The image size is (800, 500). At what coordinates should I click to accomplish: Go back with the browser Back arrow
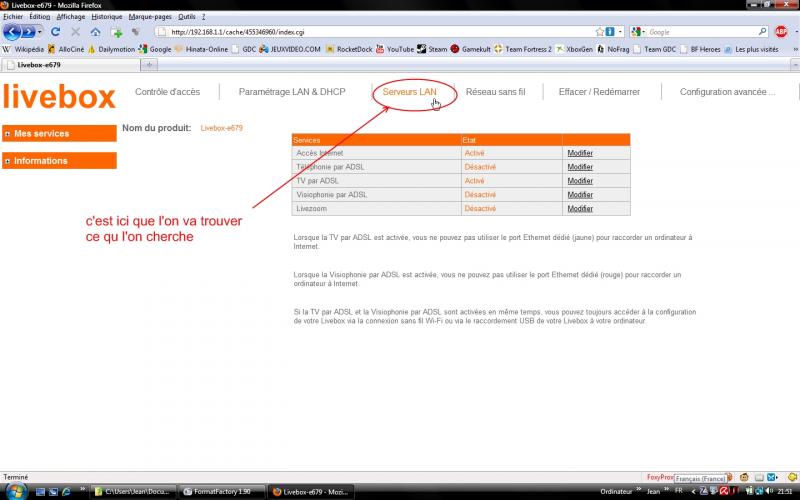[12, 32]
